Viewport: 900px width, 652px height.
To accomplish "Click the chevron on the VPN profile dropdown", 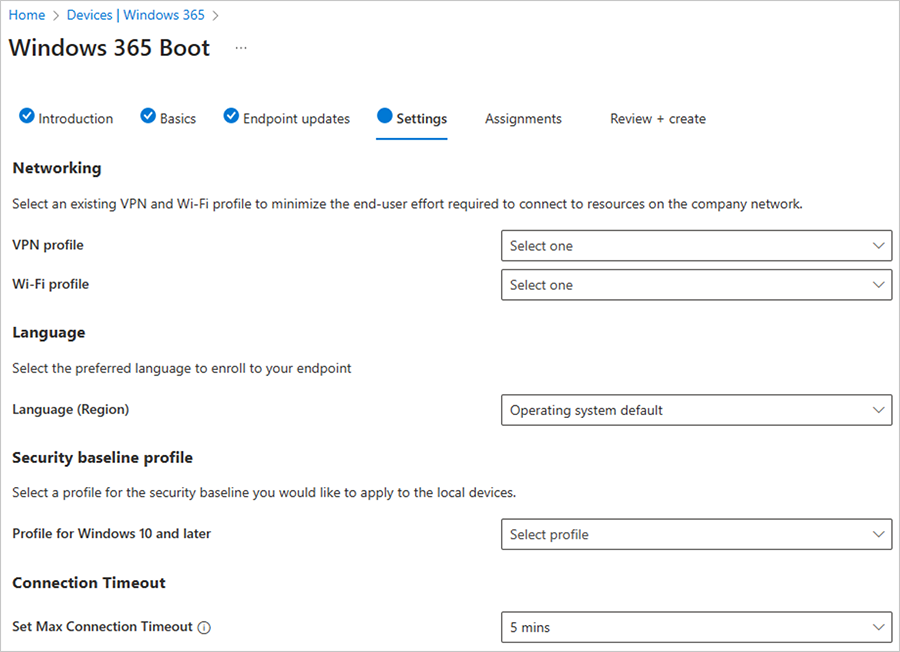I will pyautogui.click(x=878, y=245).
